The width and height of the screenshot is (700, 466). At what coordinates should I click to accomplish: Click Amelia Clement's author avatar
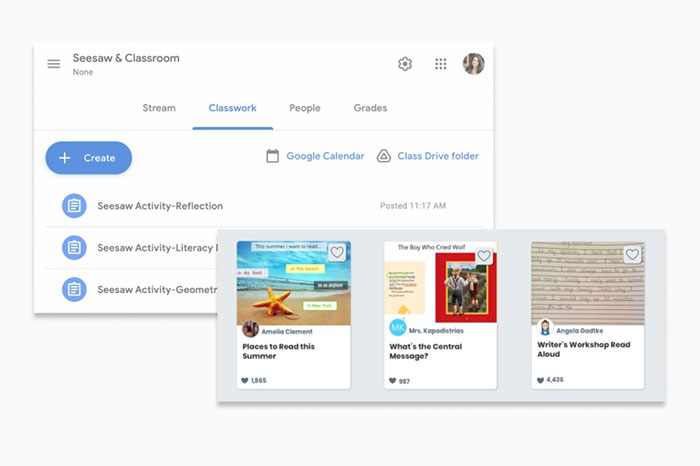pyautogui.click(x=250, y=329)
